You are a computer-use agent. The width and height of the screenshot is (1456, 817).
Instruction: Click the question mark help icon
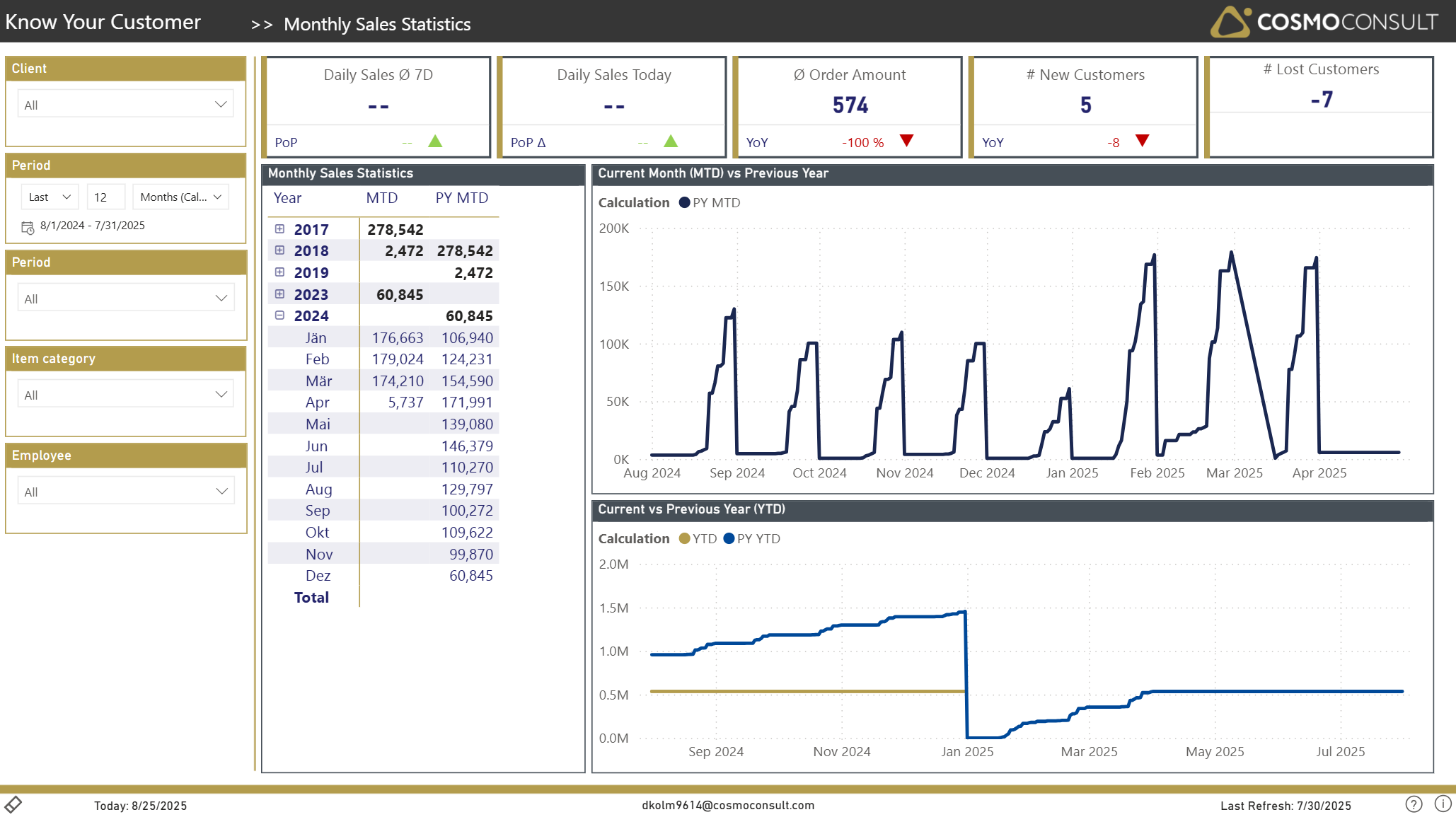pyautogui.click(x=1413, y=804)
